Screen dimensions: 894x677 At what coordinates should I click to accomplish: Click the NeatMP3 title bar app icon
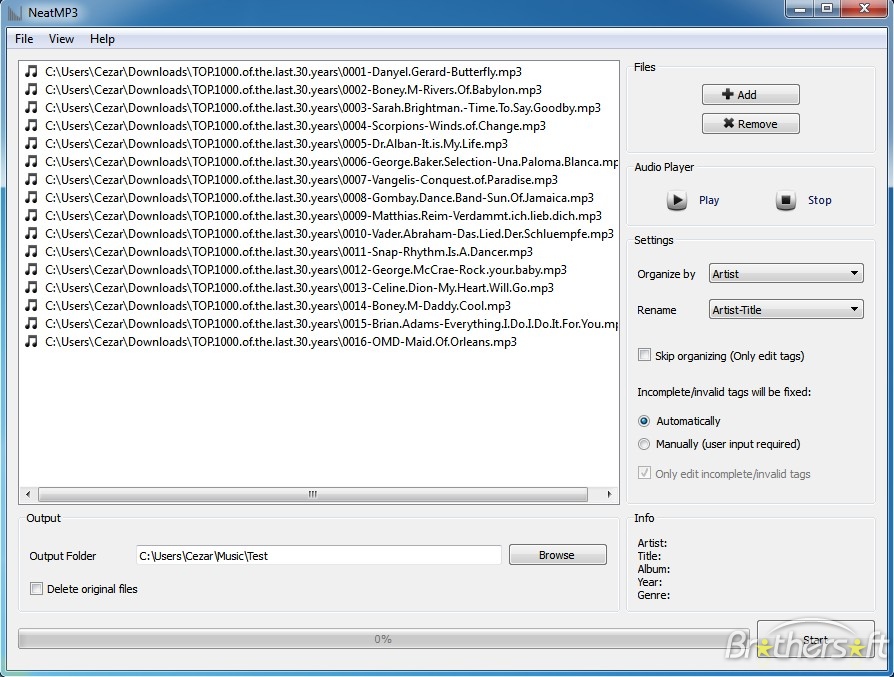point(15,13)
